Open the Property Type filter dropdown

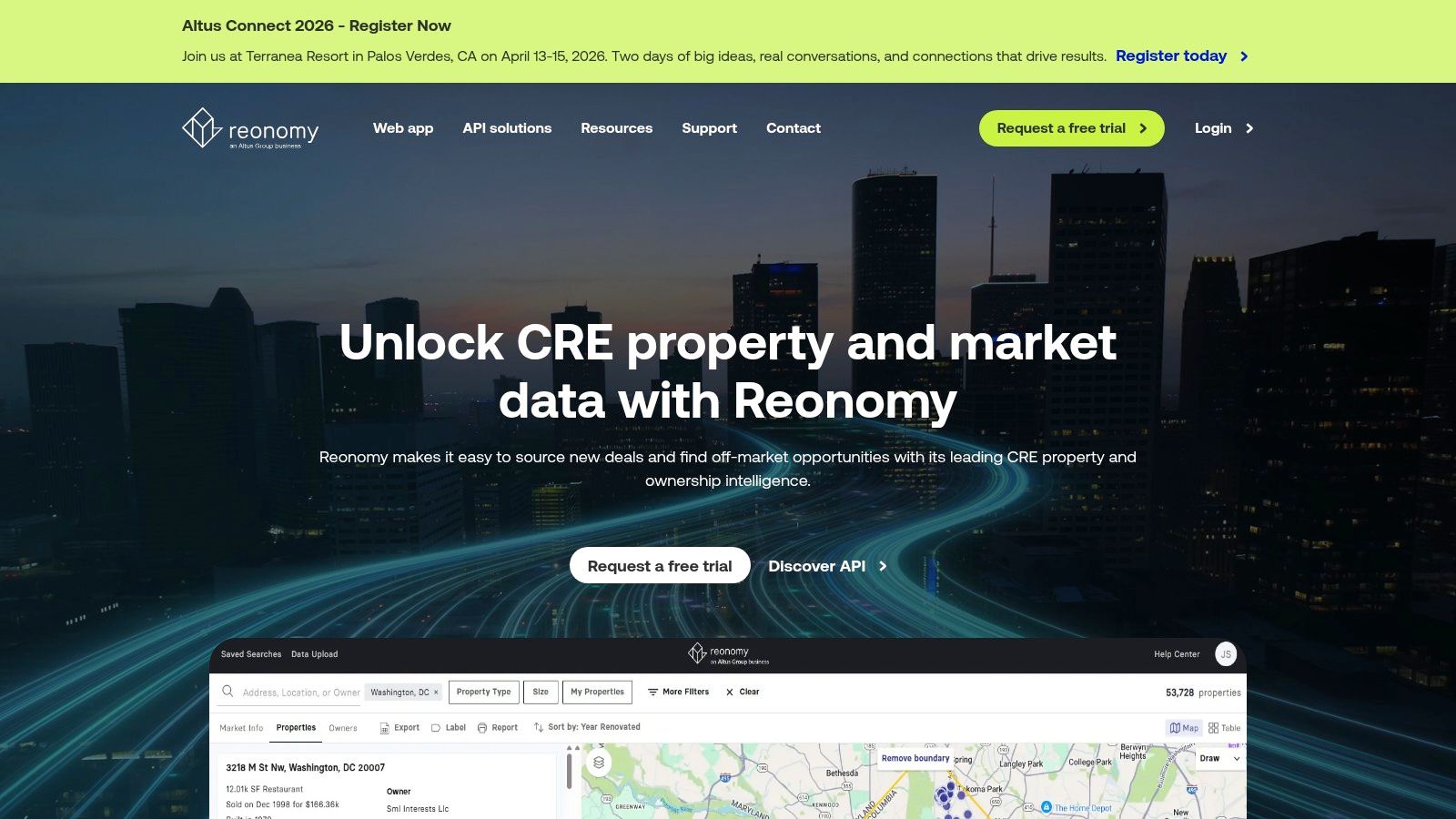[x=484, y=692]
